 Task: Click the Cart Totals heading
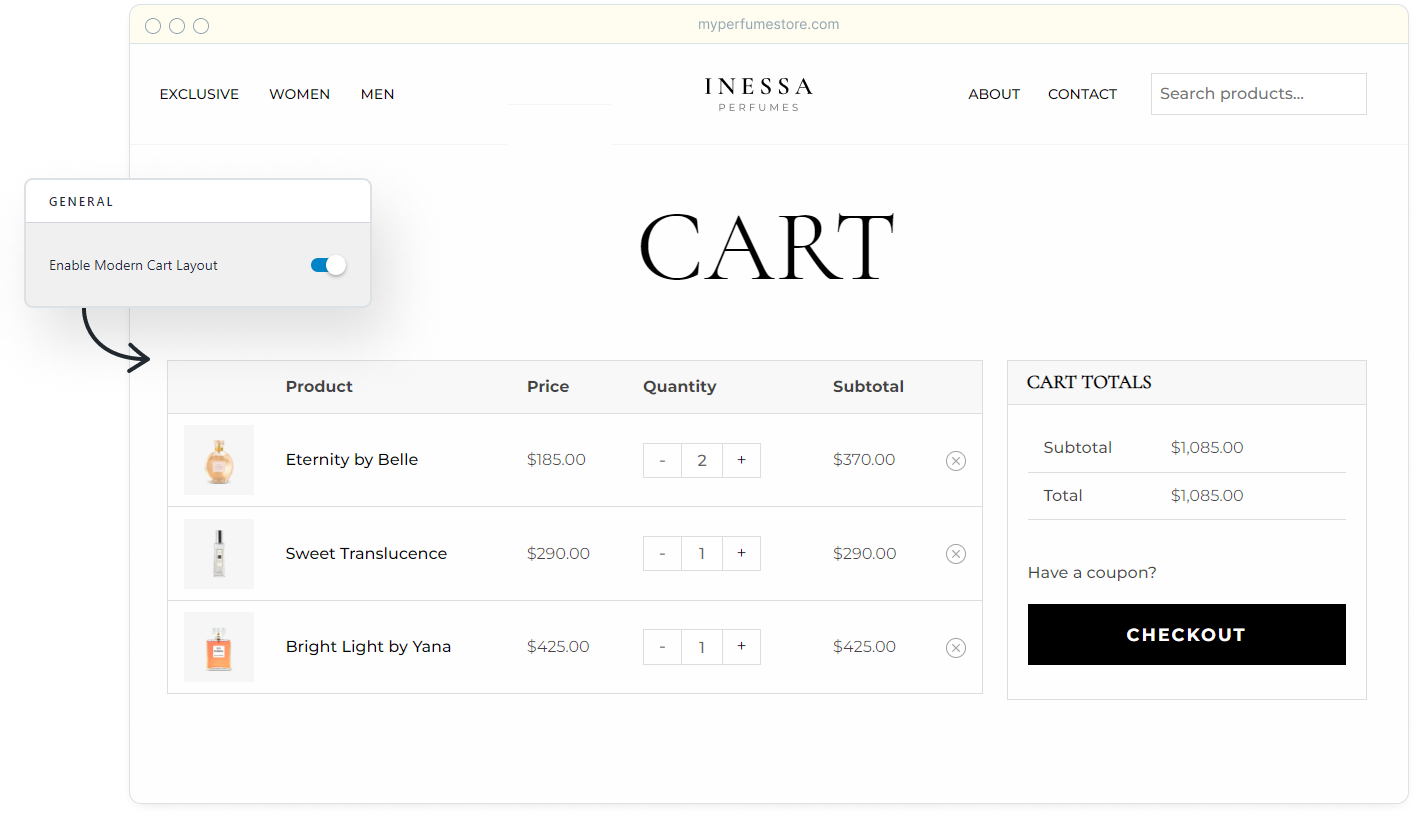point(1089,382)
